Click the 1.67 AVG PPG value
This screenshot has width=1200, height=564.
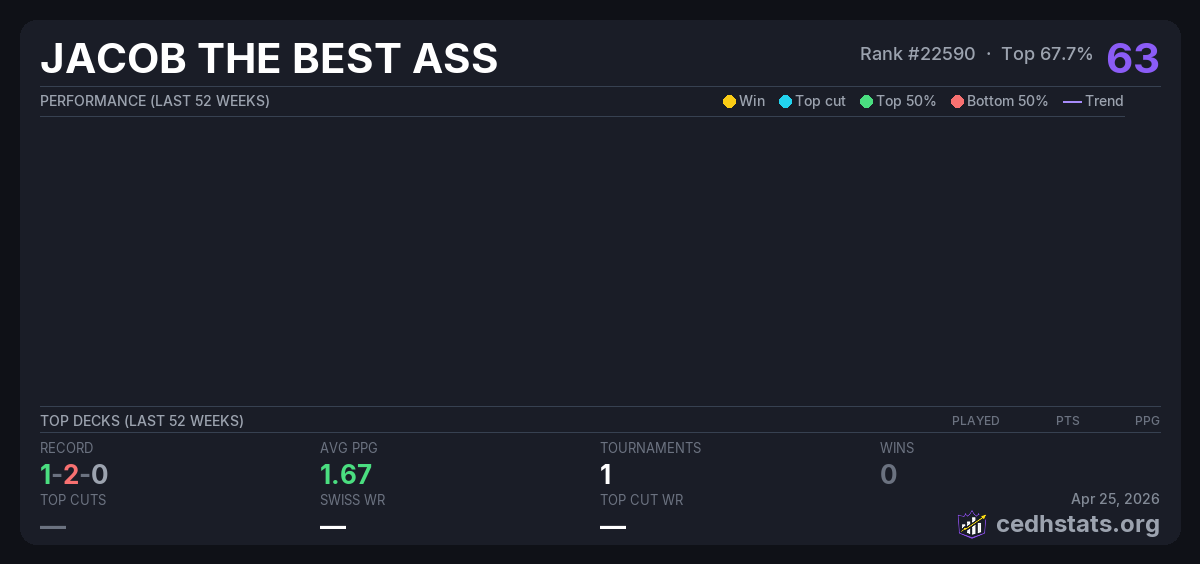tap(345, 474)
